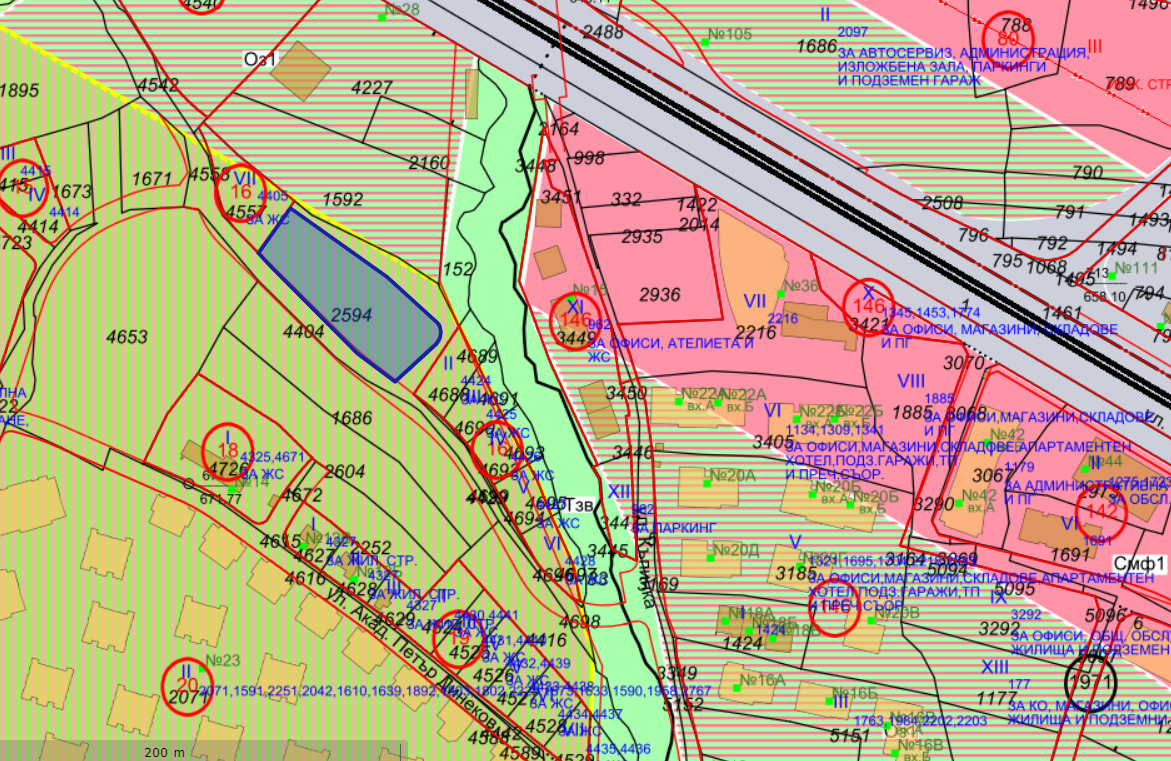Select red circle marker 18 with numeral I
This screenshot has width=1171, height=761.
pos(227,450)
